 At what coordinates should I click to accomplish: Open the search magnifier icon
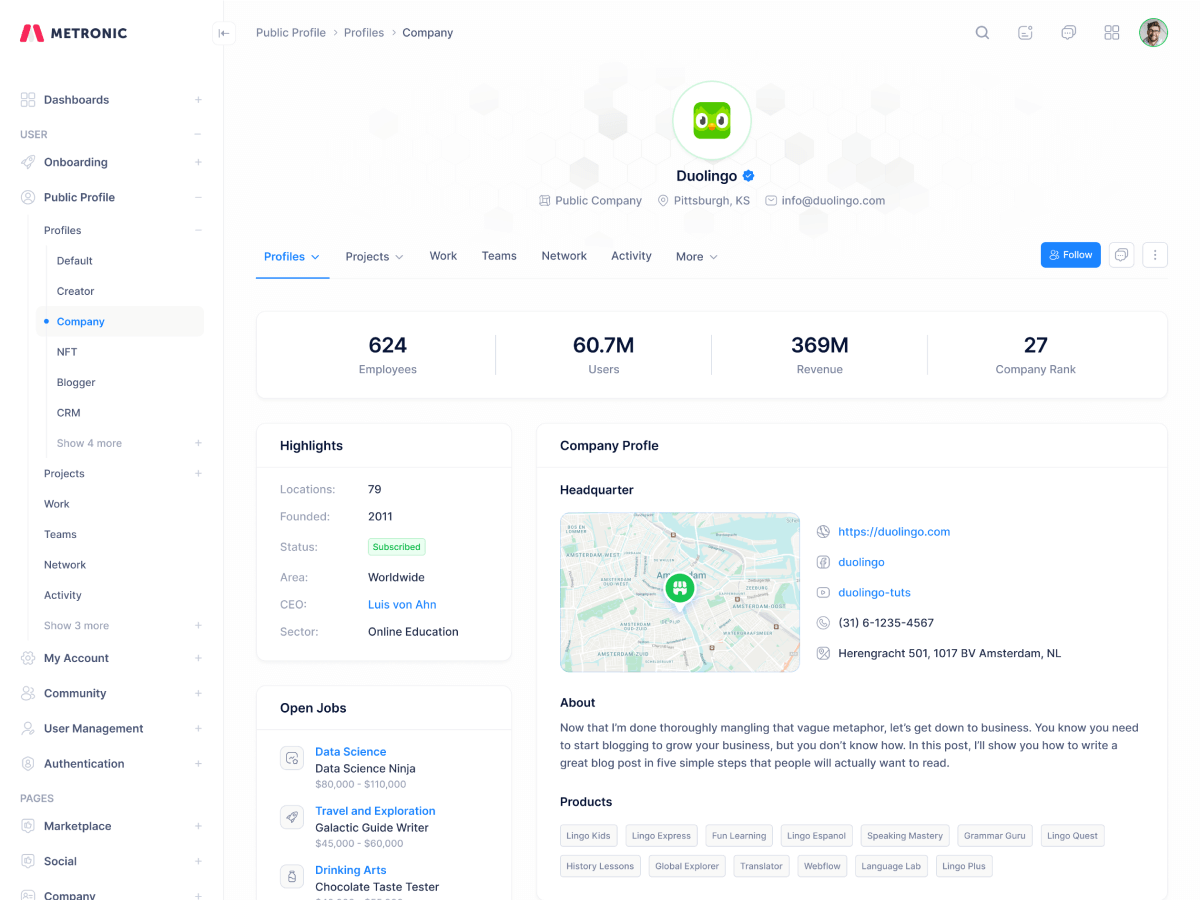point(982,32)
